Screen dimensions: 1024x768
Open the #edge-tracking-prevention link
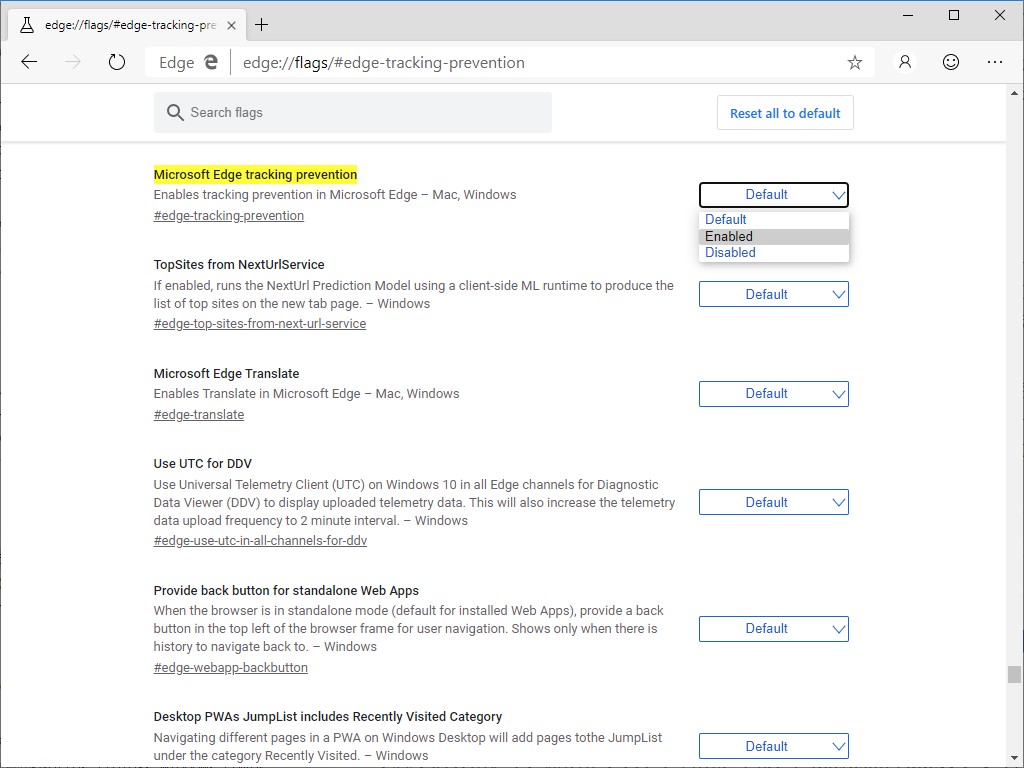(228, 215)
